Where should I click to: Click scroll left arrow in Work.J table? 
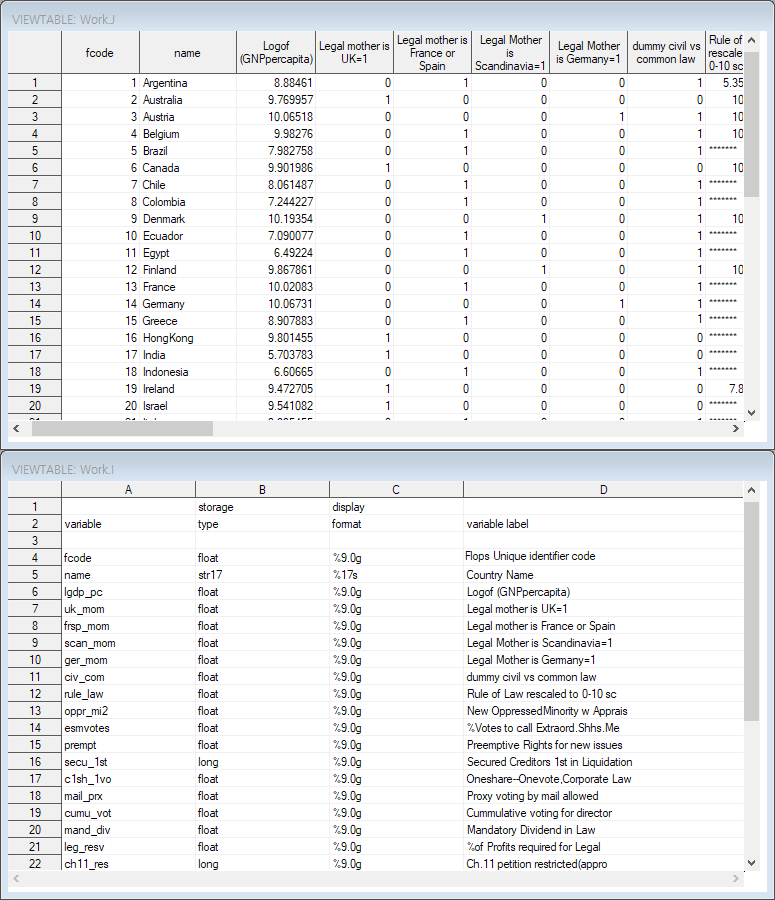16,429
